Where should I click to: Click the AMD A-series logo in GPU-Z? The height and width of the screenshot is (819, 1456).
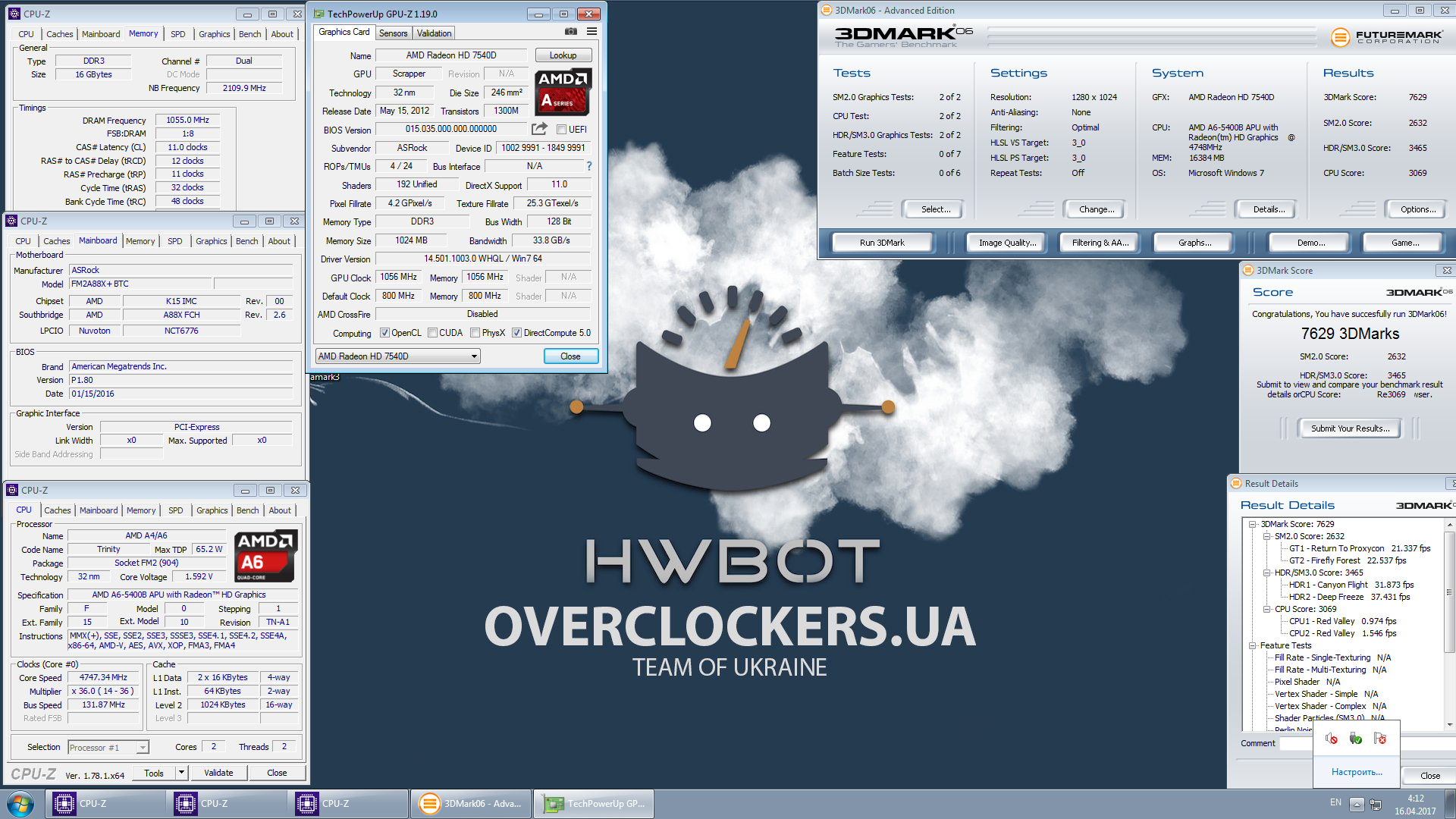tap(563, 92)
